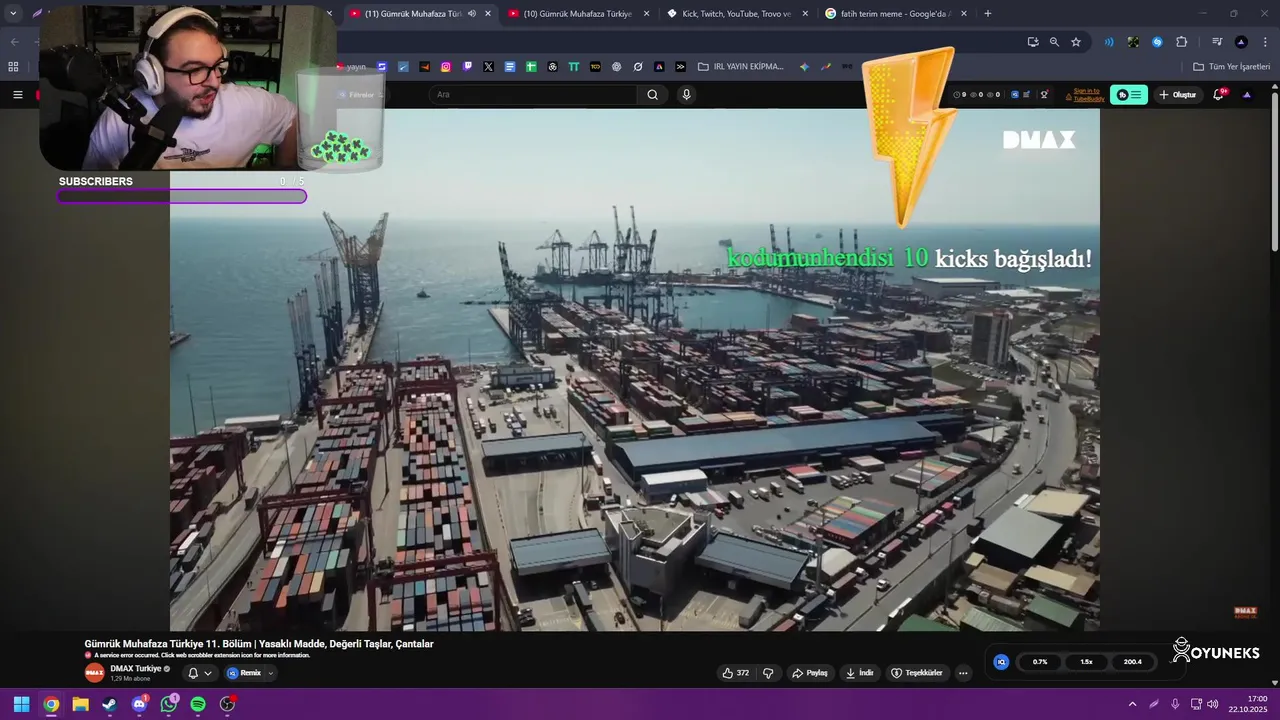This screenshot has width=1280, height=720.
Task: Open YouTube notifications bell with 9+ badge
Action: pos(1219,94)
